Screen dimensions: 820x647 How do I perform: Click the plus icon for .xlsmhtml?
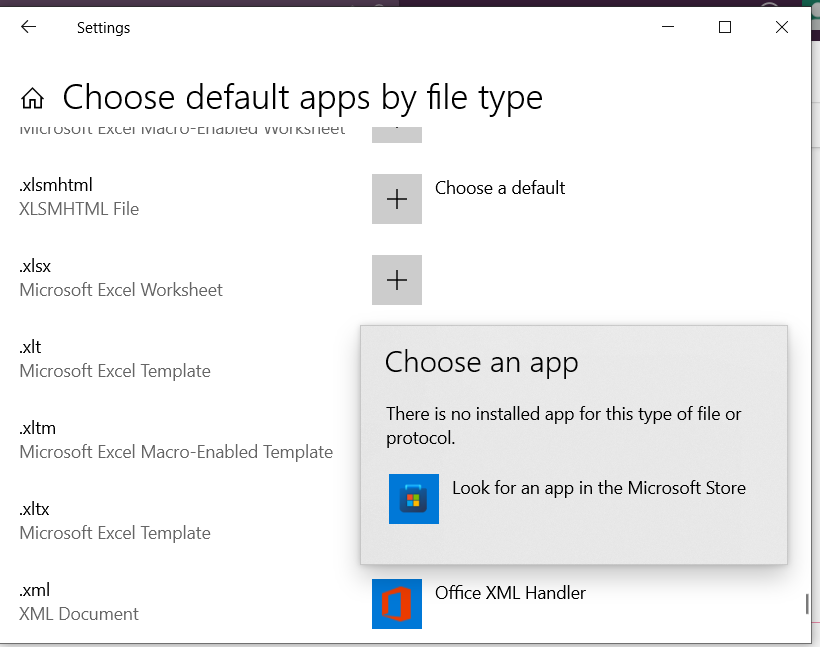coord(397,199)
